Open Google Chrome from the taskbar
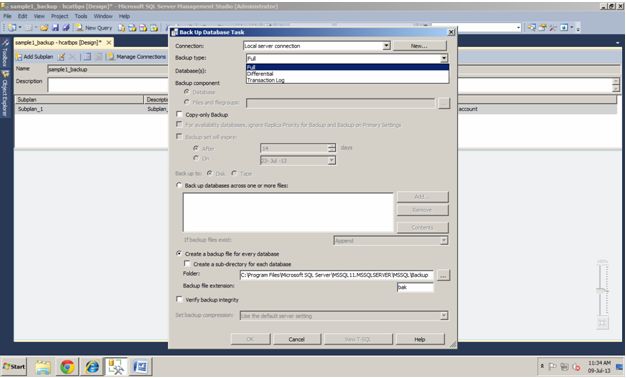This screenshot has width=626, height=378. 67,366
